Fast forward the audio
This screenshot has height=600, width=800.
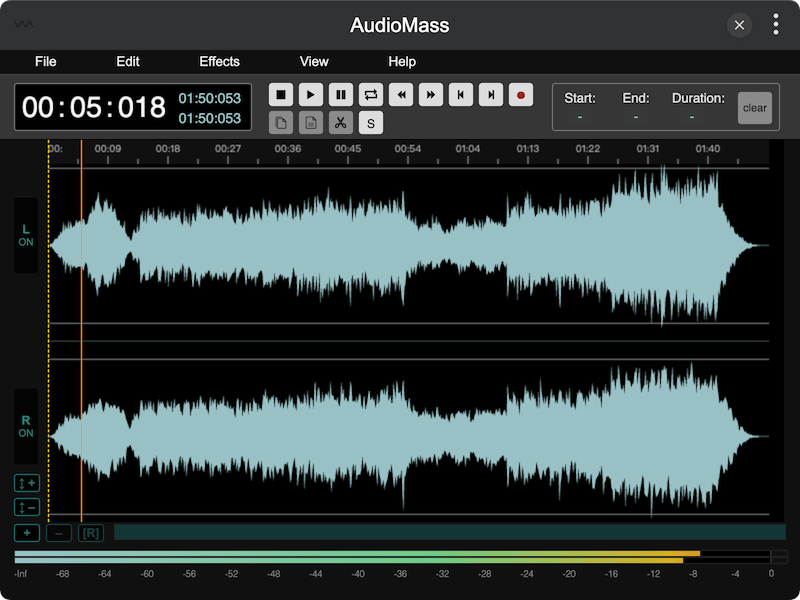point(431,95)
